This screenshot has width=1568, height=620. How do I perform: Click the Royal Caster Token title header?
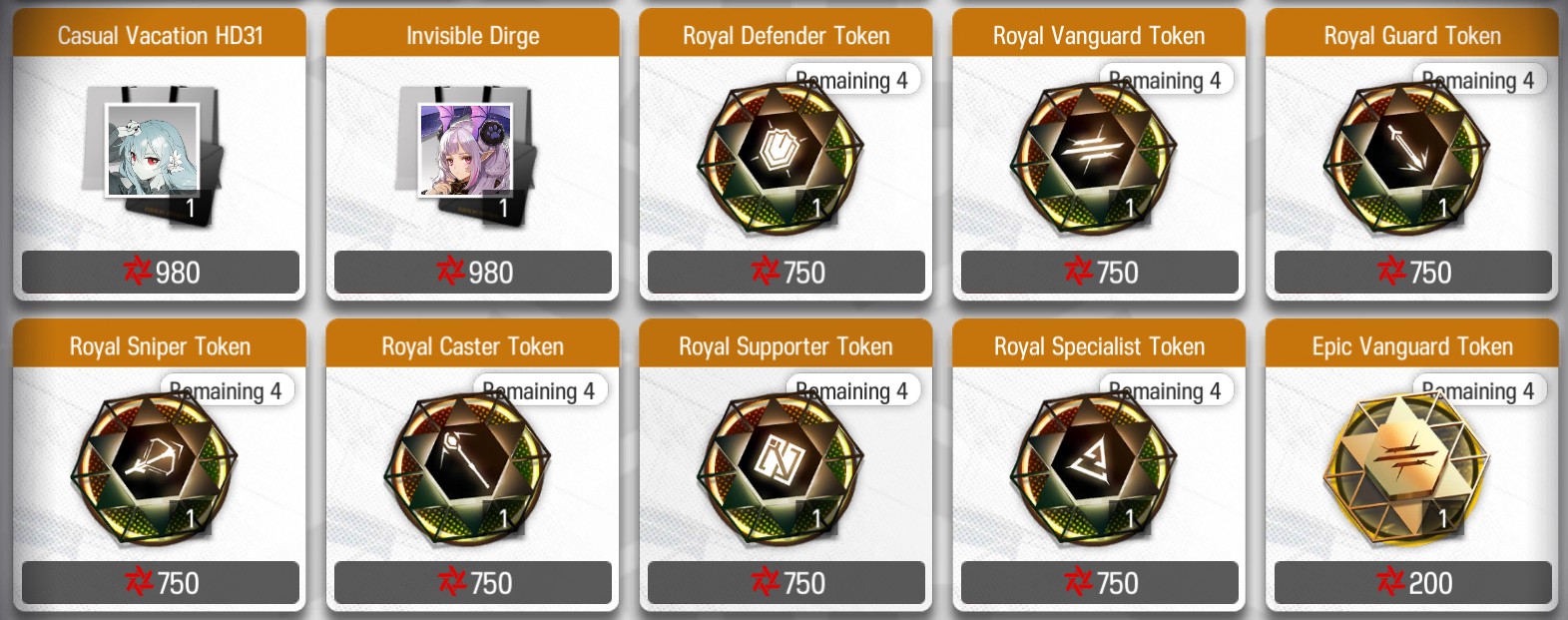tap(473, 344)
